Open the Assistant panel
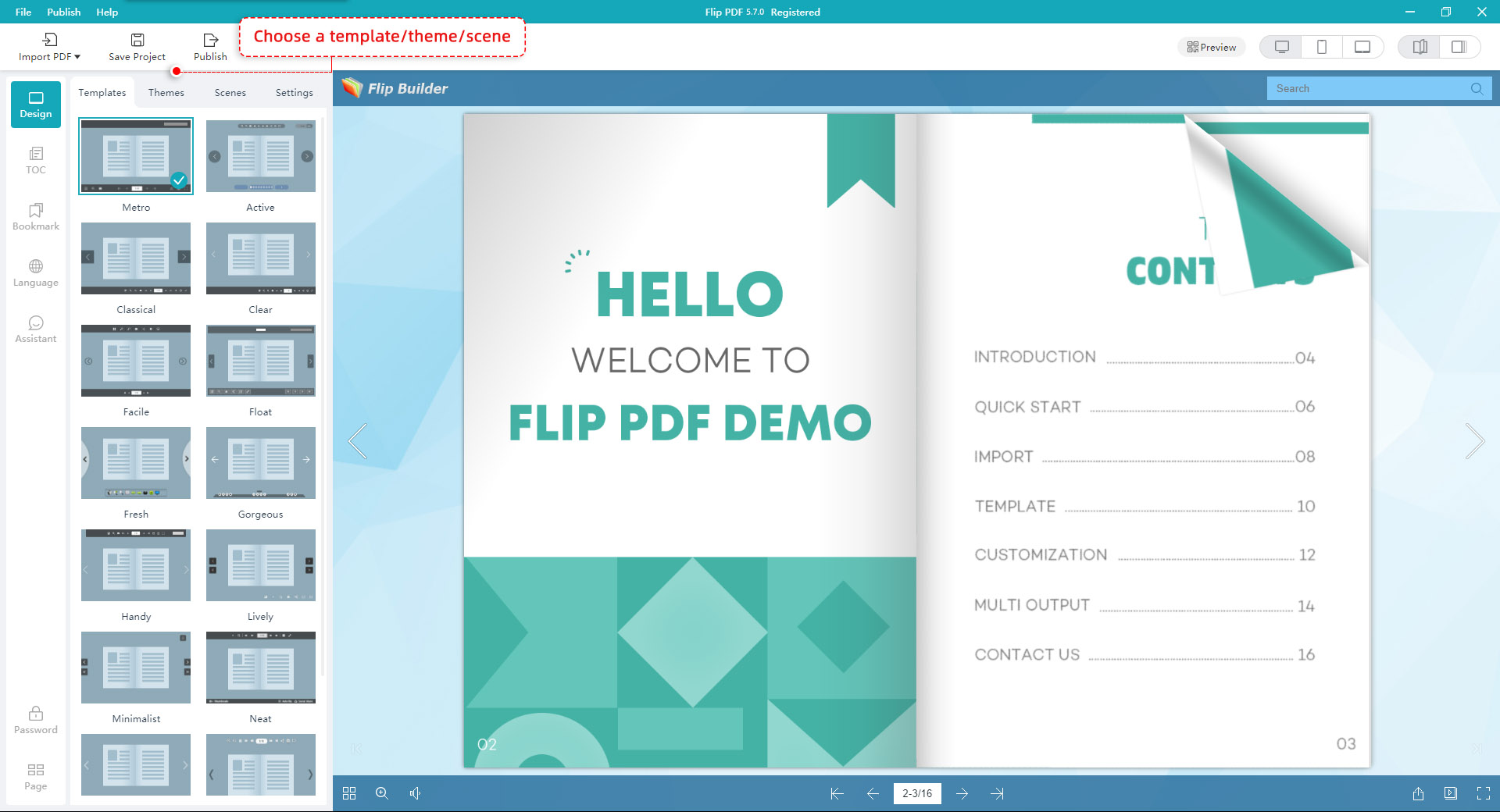This screenshot has height=812, width=1500. 35,329
